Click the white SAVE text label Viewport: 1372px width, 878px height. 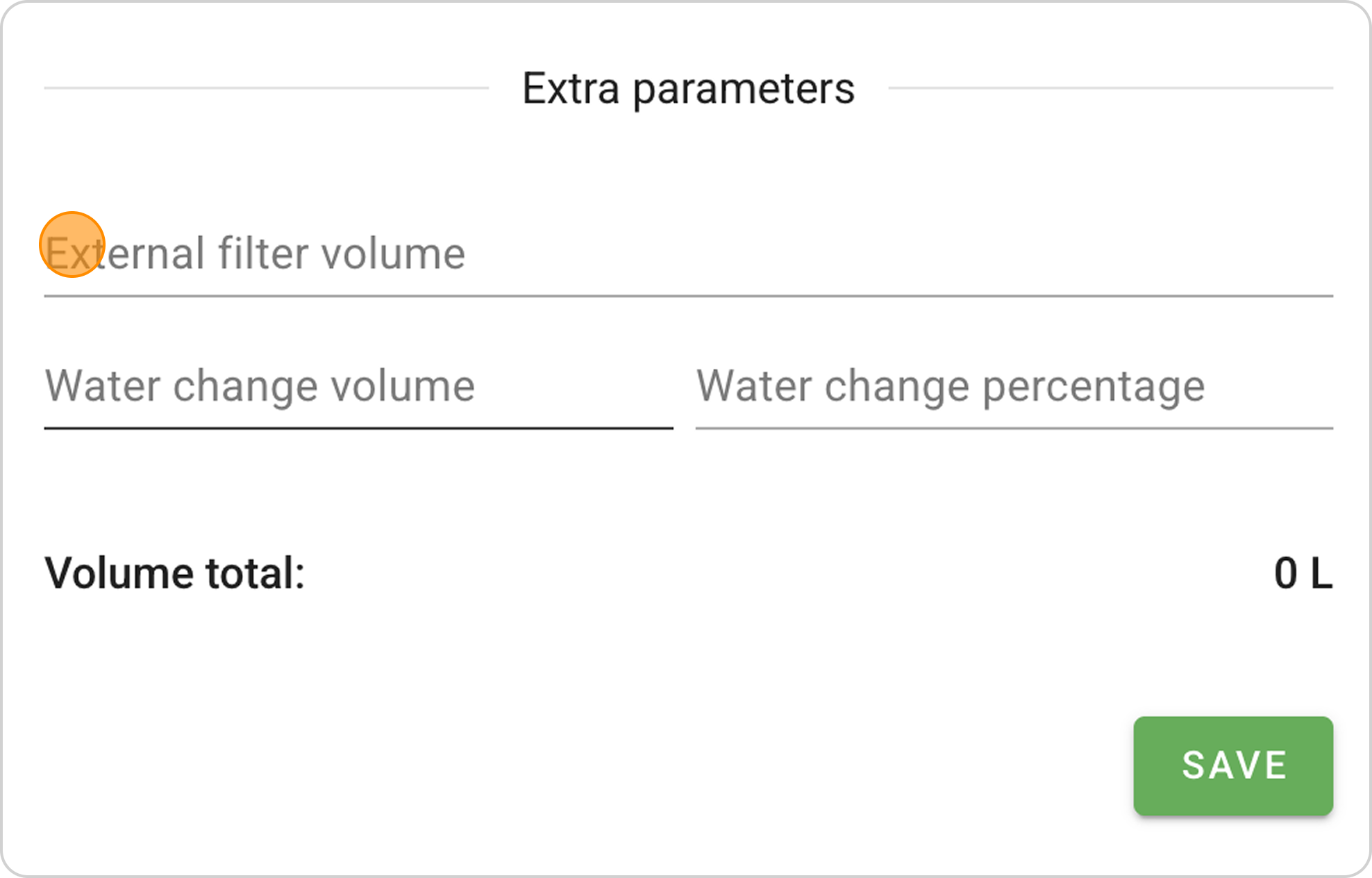tap(1234, 765)
